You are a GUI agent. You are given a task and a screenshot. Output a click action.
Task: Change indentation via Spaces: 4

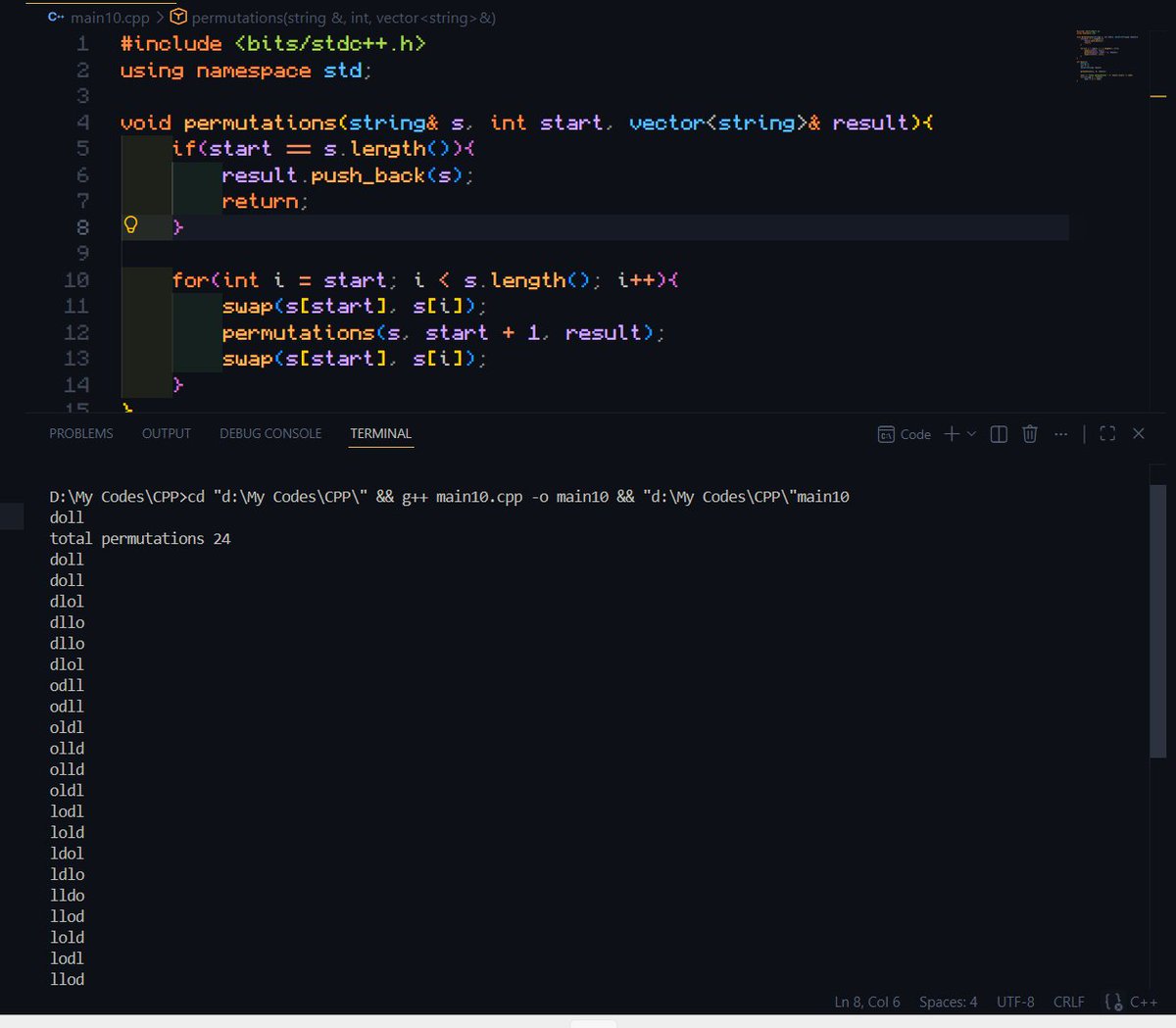tap(948, 1002)
